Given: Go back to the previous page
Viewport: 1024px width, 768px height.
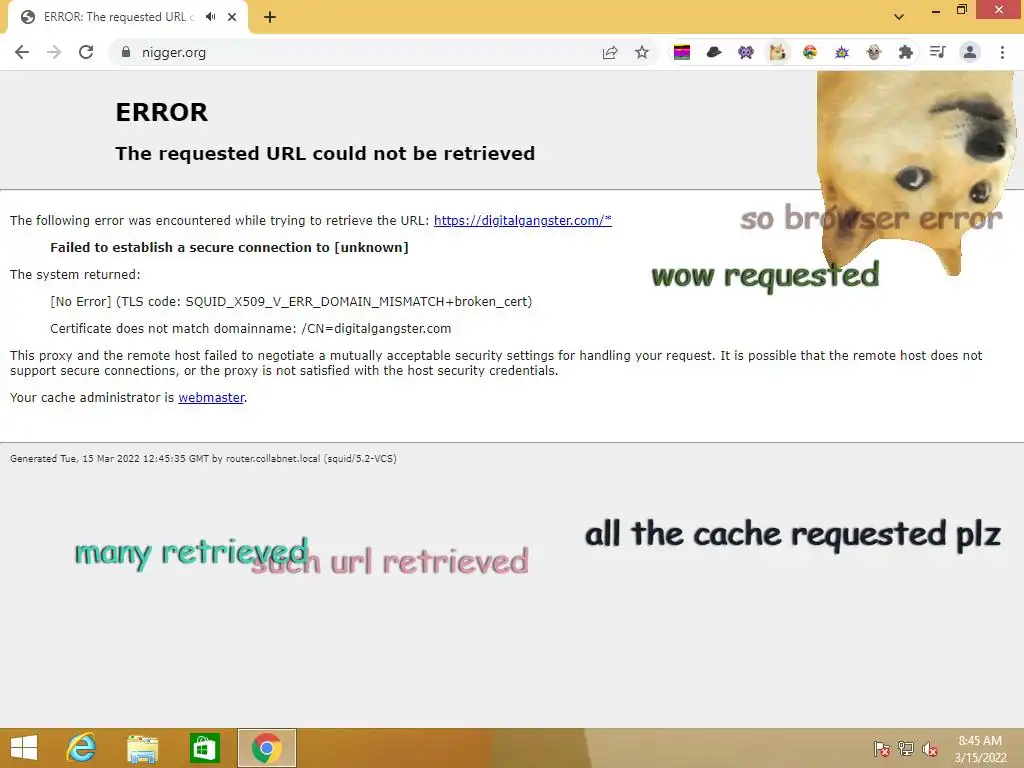Looking at the screenshot, I should tap(22, 52).
